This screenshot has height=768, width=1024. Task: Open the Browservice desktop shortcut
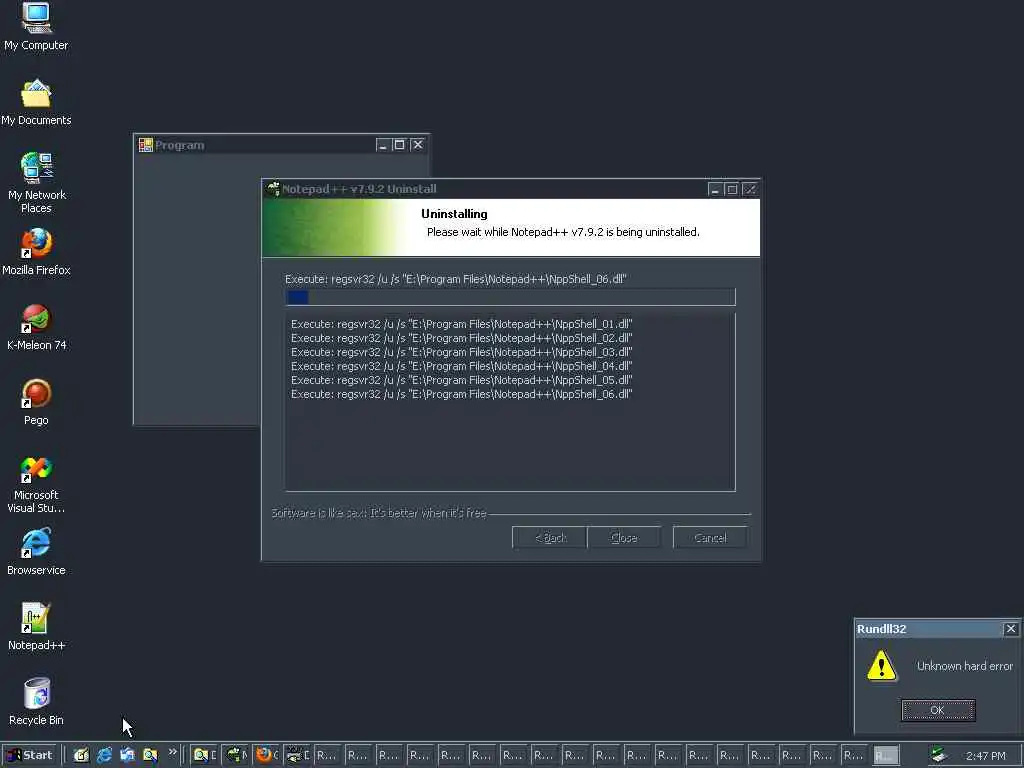[x=36, y=552]
